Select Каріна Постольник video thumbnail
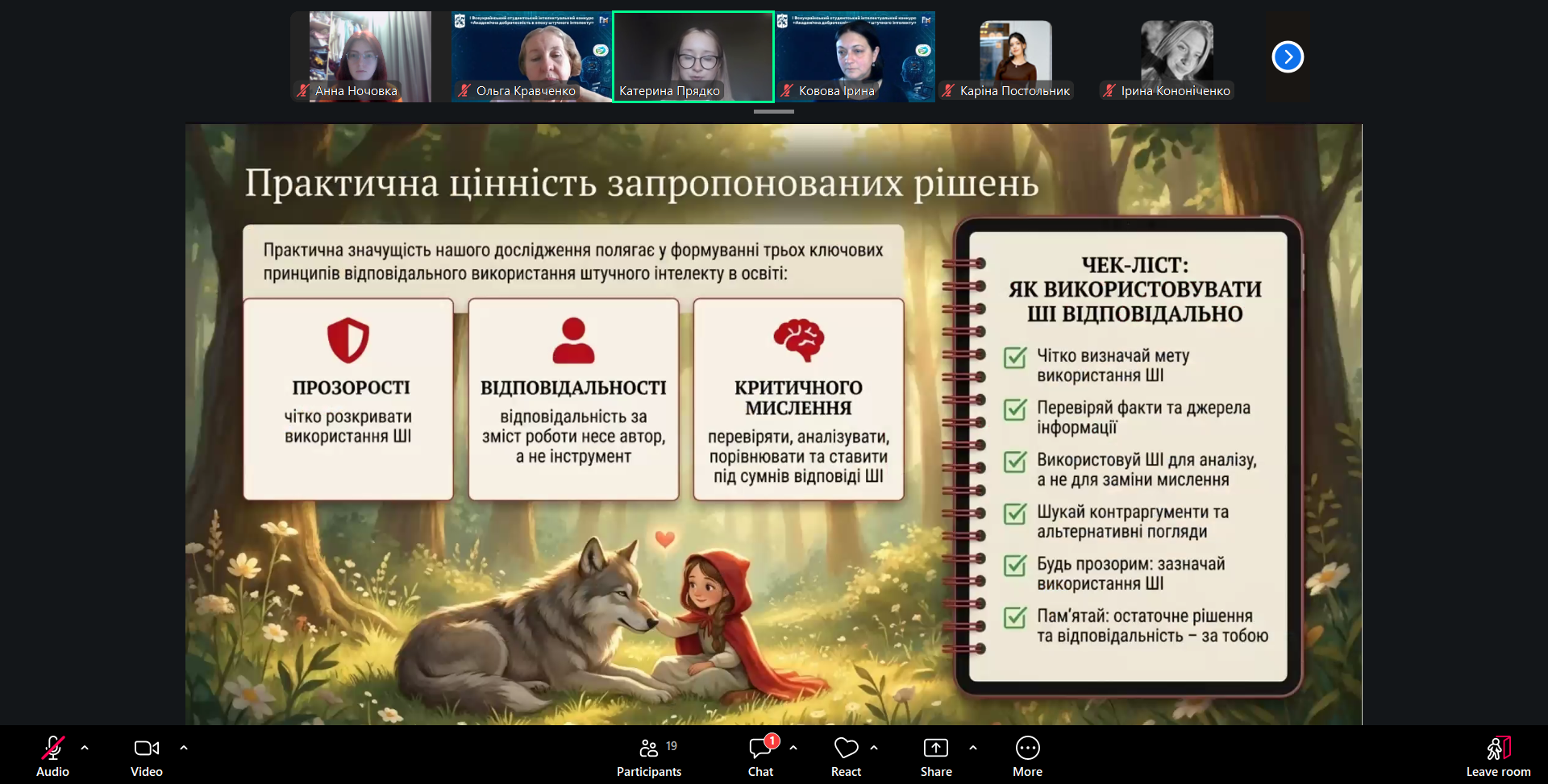The image size is (1548, 784). click(1016, 56)
